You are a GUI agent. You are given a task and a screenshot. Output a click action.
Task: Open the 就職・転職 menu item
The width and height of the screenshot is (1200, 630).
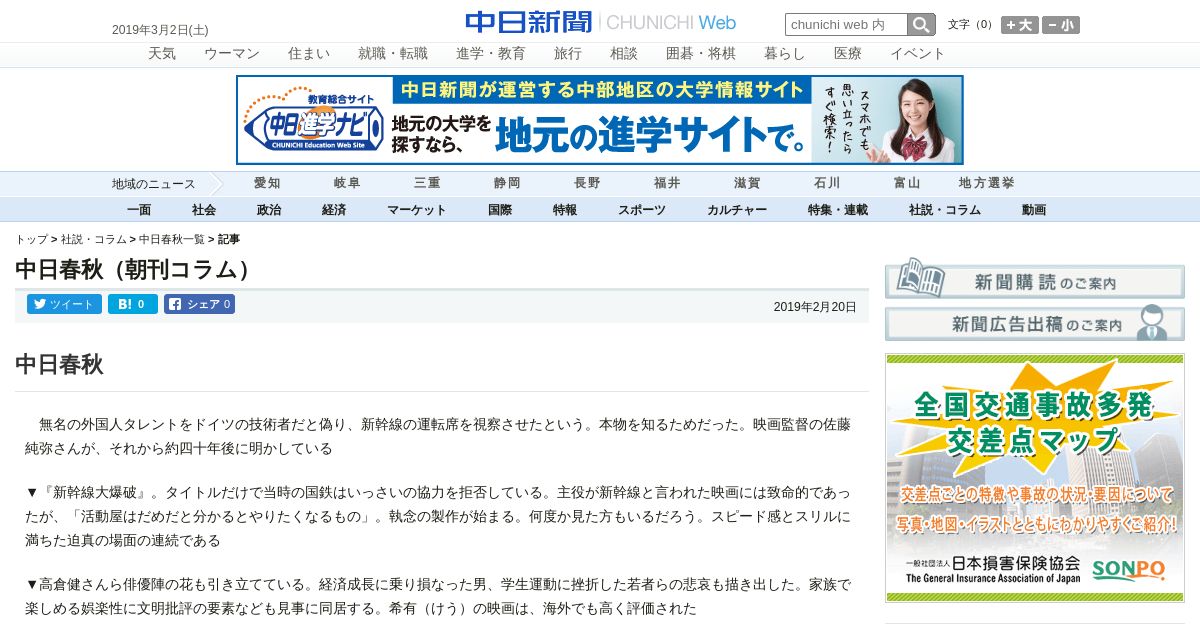393,54
